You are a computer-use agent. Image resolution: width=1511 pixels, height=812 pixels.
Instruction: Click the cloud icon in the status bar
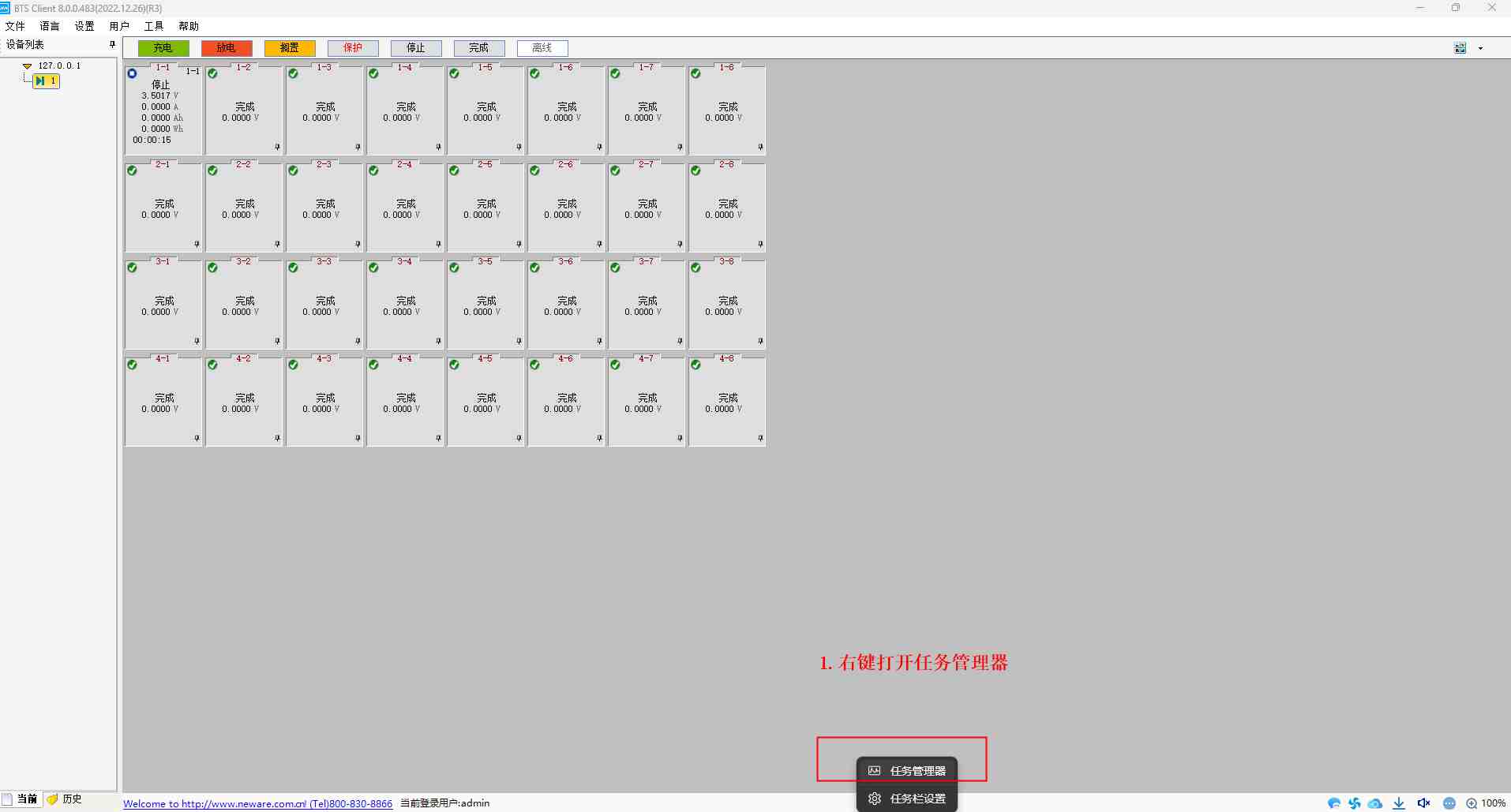1375,803
